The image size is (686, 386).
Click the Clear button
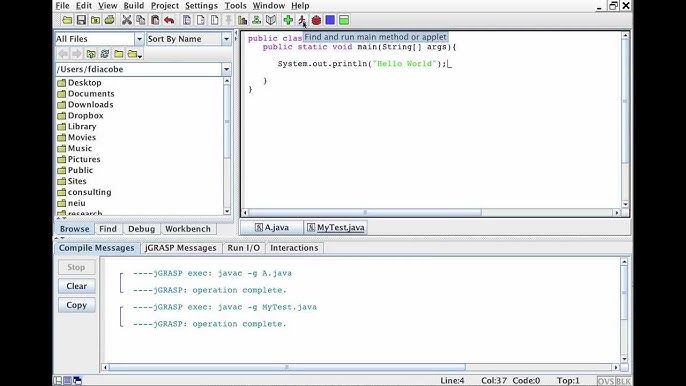(x=77, y=286)
